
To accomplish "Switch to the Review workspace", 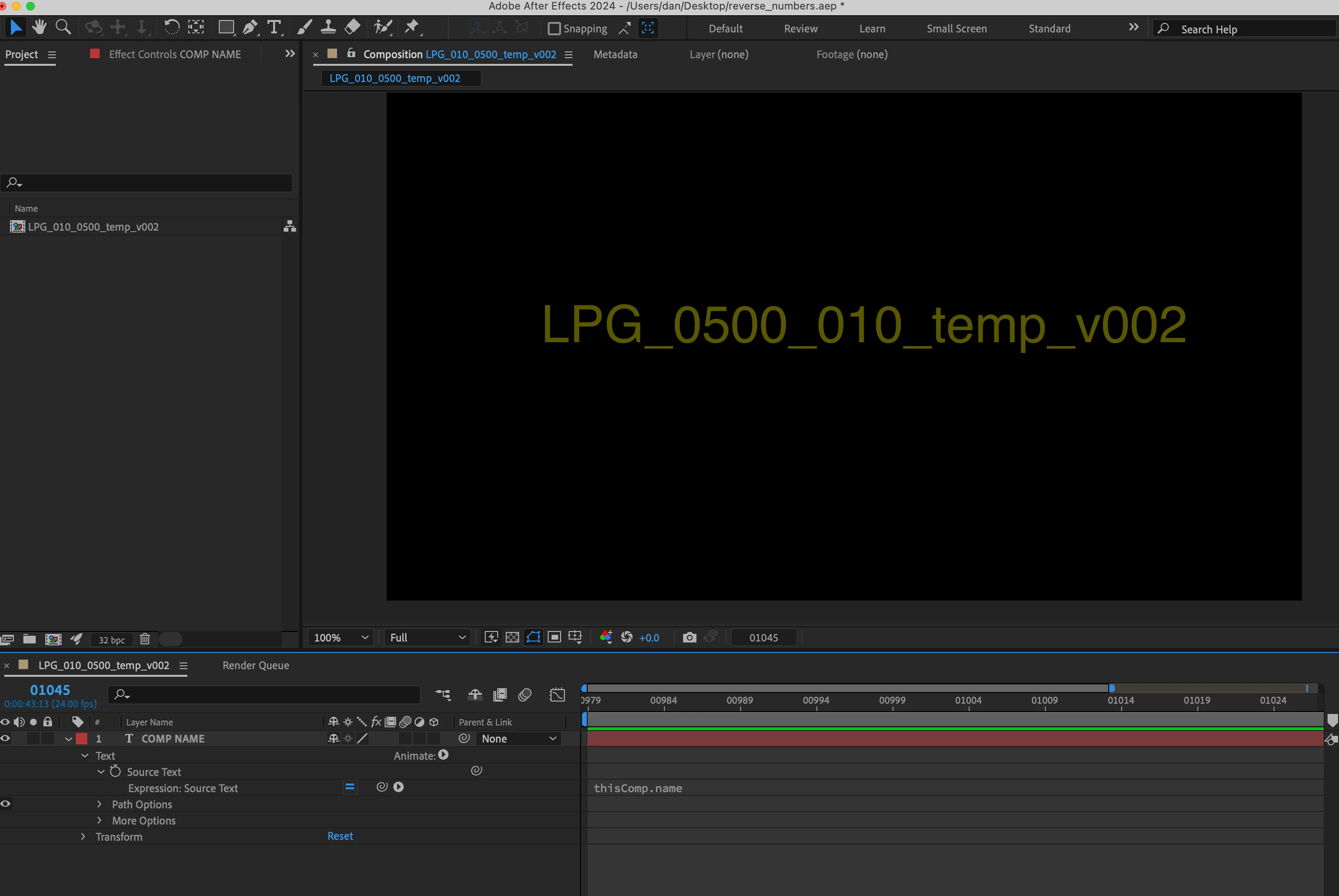I will [x=800, y=29].
